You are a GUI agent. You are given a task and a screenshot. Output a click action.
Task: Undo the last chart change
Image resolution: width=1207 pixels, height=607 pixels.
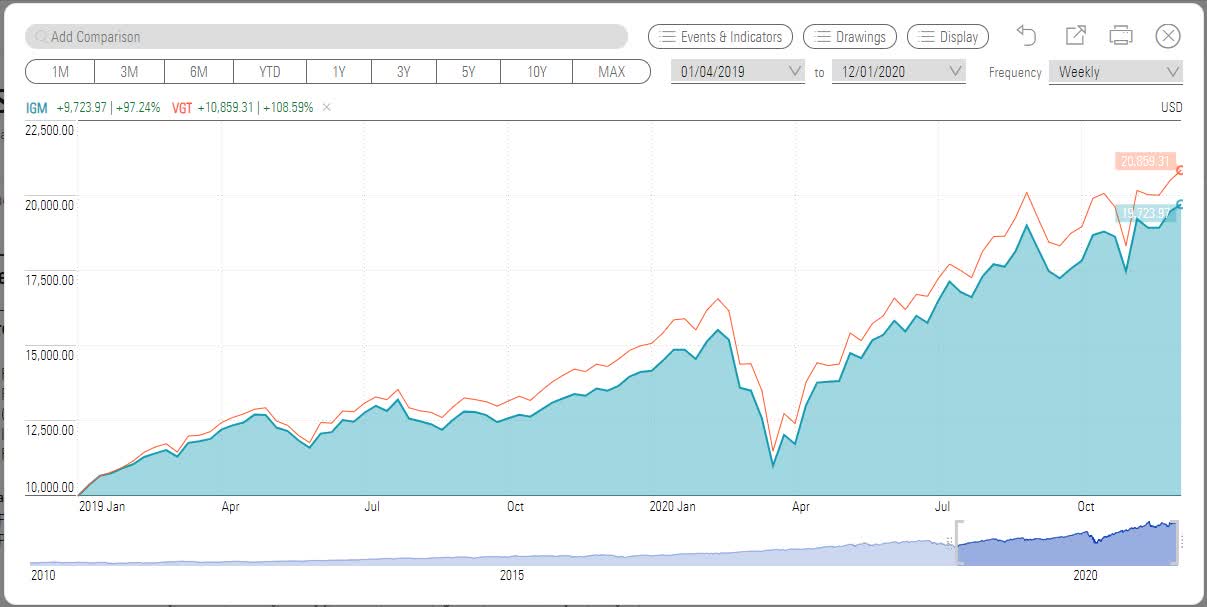coord(1025,35)
